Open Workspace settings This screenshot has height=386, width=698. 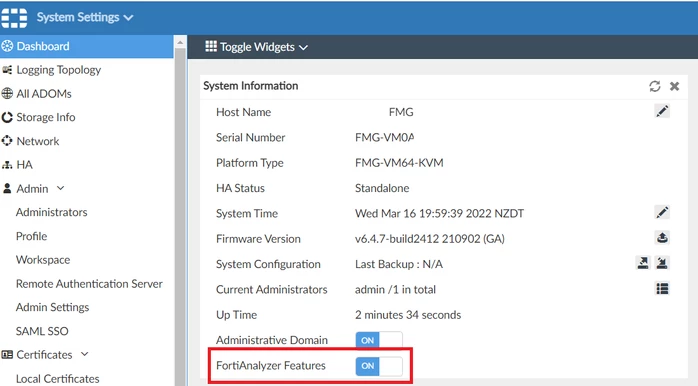[43, 260]
